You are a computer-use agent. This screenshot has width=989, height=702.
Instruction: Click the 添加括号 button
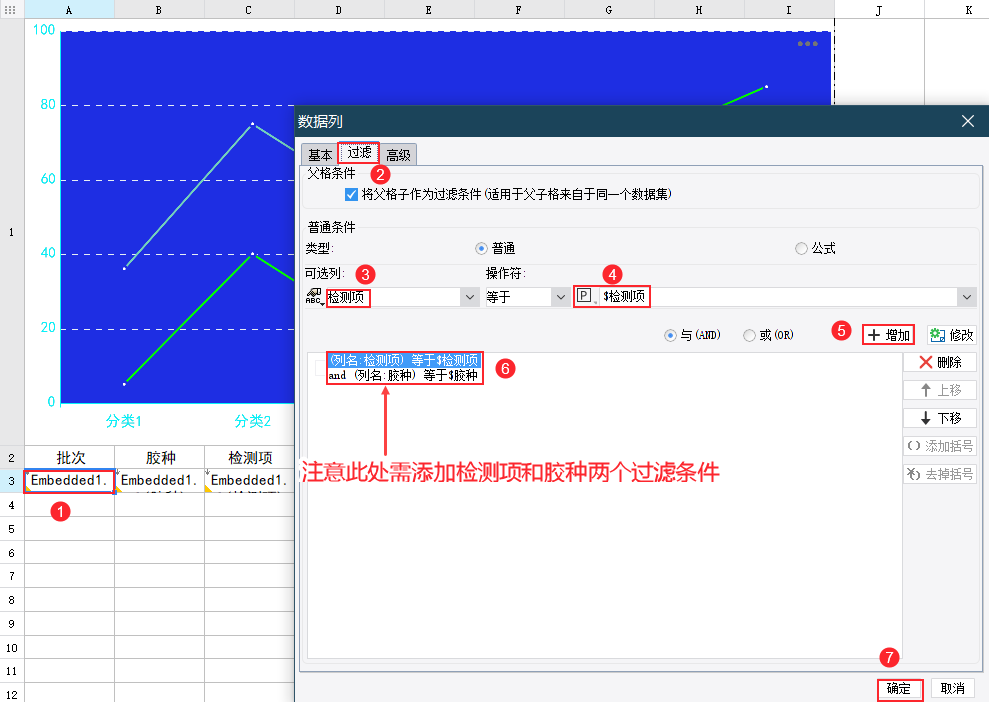(940, 446)
